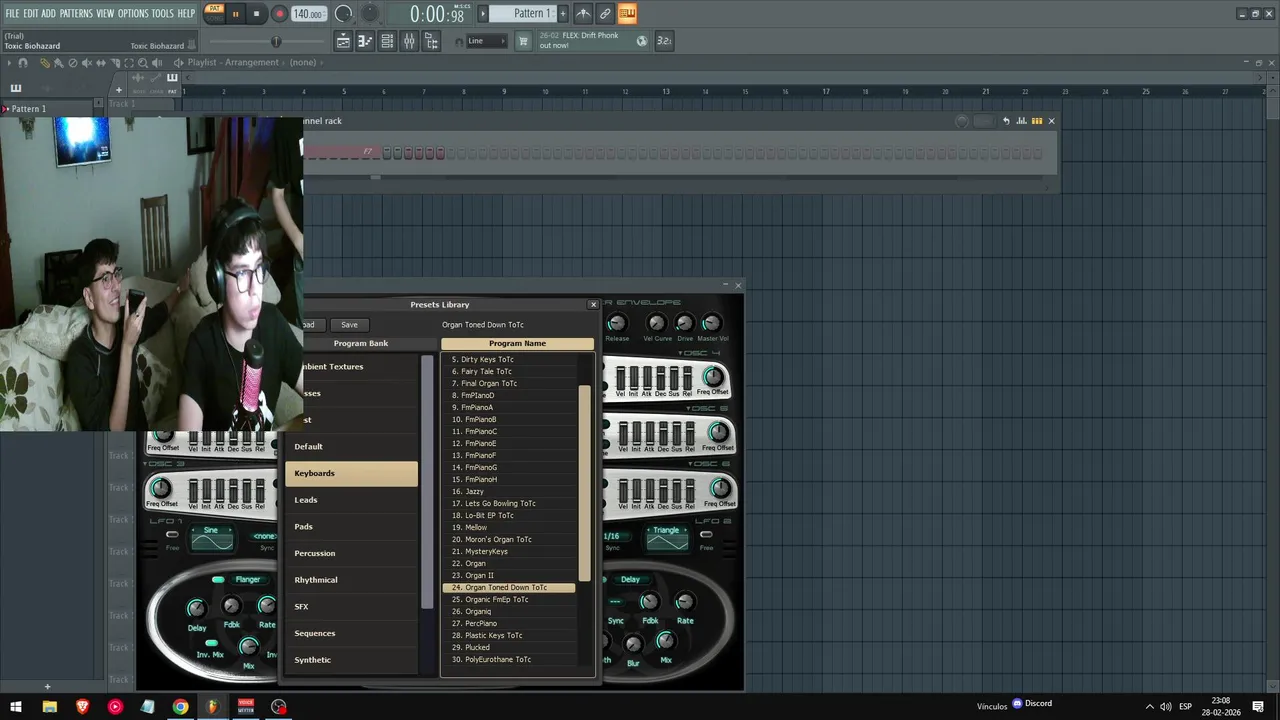Click the Master Vol knob

coord(712,323)
